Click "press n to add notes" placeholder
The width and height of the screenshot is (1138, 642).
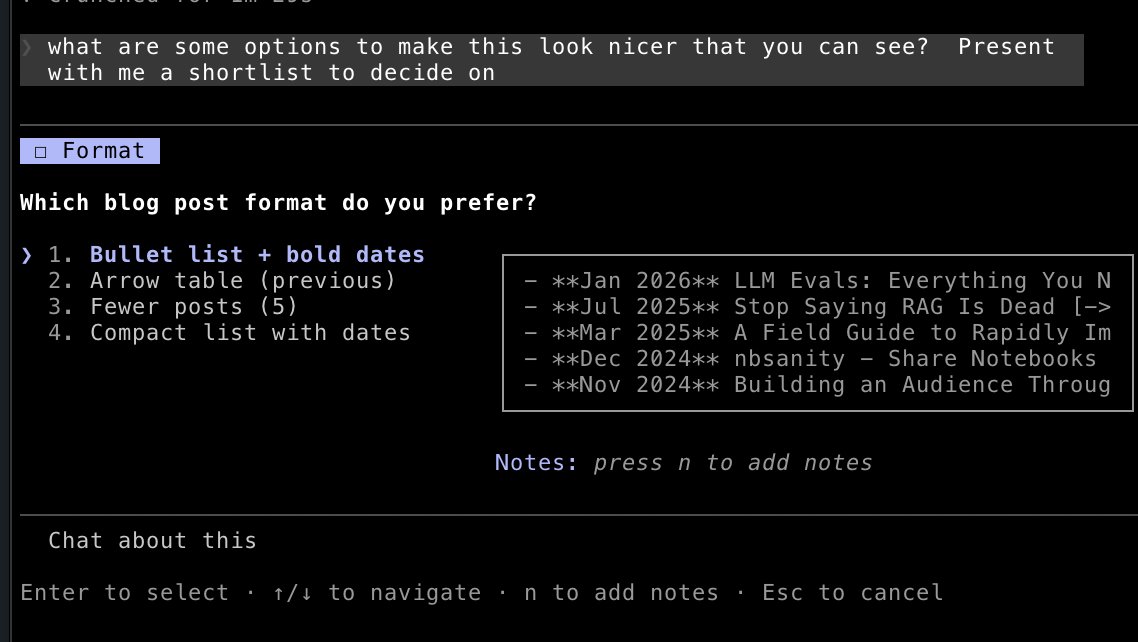pyautogui.click(x=732, y=463)
